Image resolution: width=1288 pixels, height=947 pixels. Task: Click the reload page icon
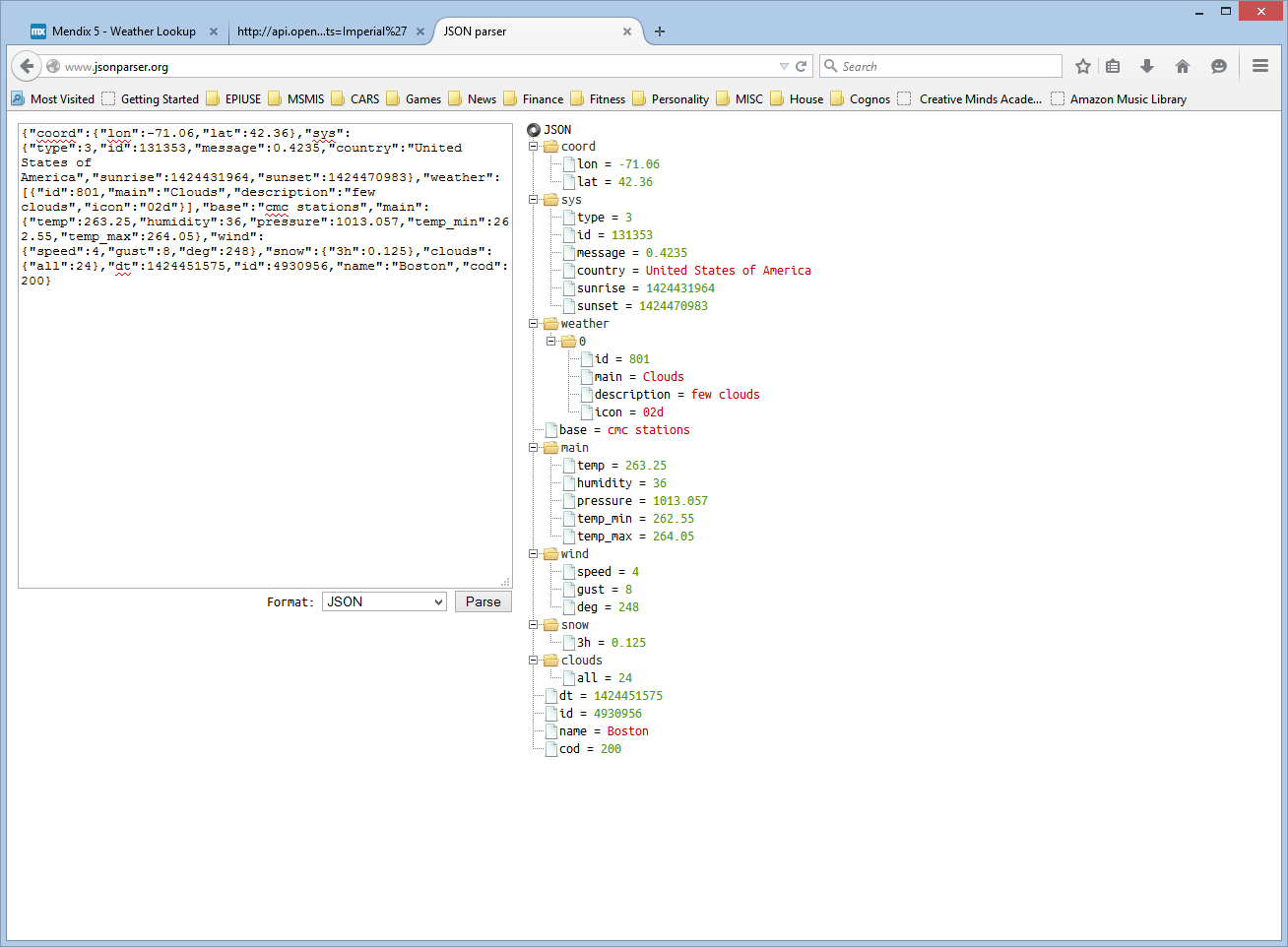[x=802, y=66]
